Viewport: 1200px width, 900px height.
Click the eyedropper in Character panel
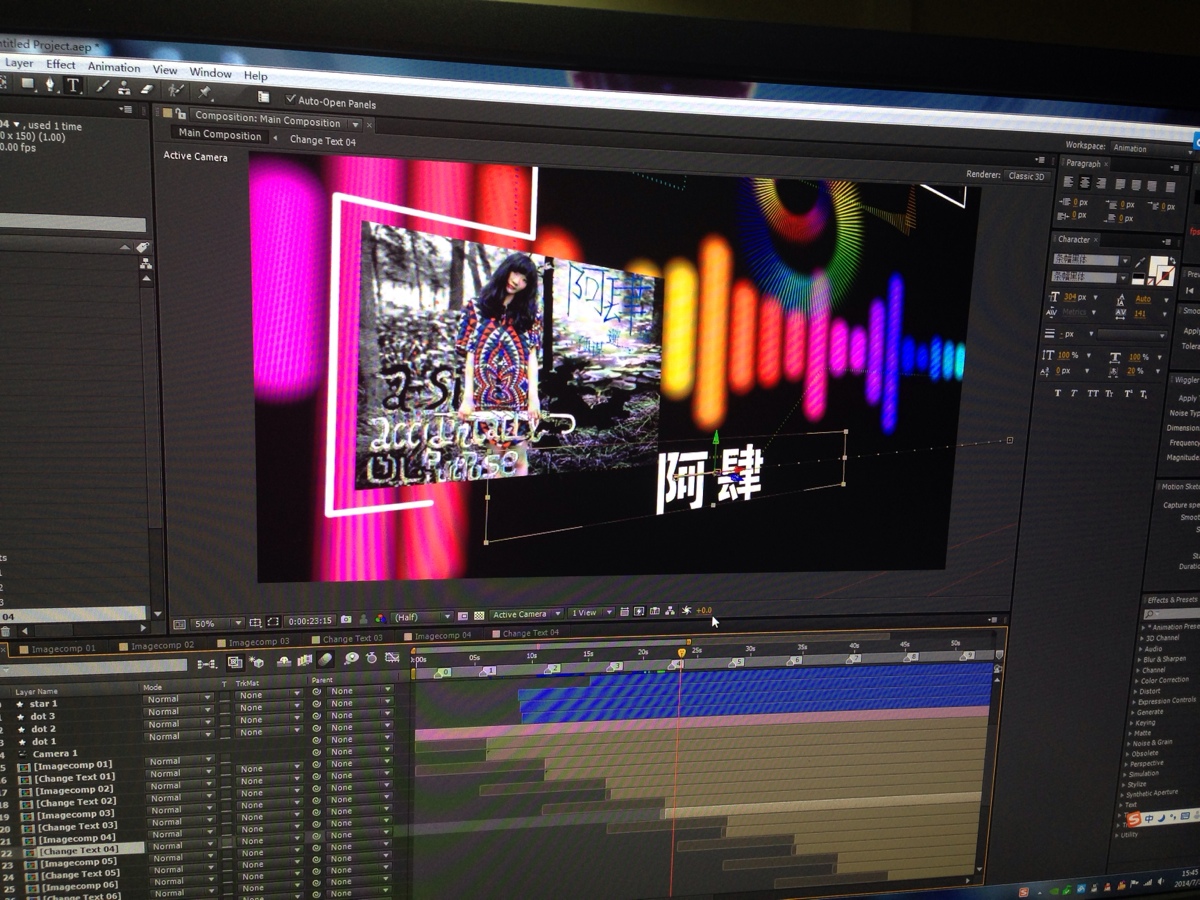point(1140,263)
